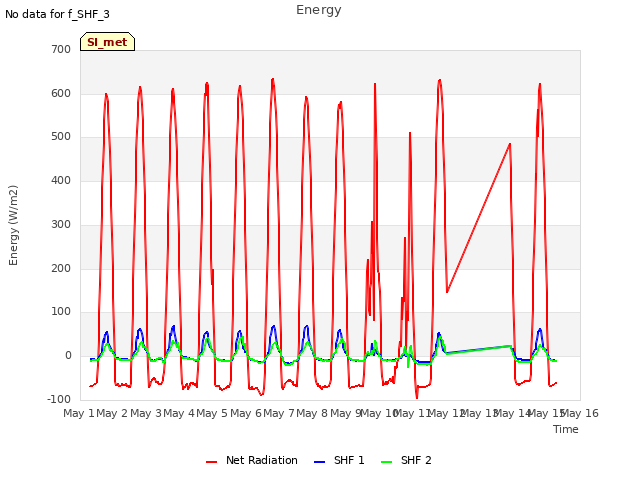The image size is (640, 480).
Task: Click the 500 y-axis tick label
Action: (61, 137)
